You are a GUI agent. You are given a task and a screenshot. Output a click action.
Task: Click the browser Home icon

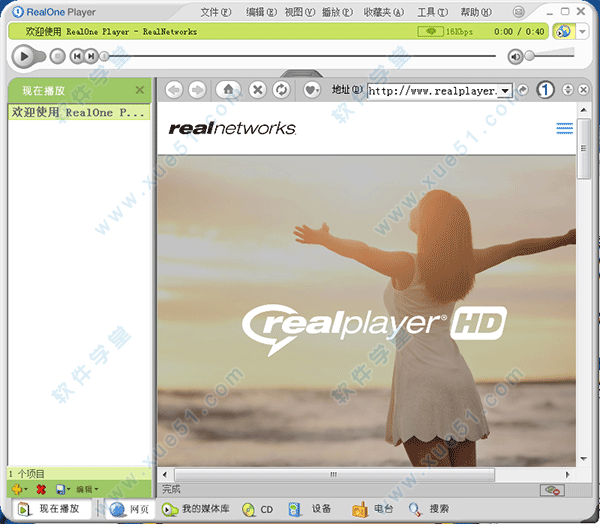tap(228, 90)
